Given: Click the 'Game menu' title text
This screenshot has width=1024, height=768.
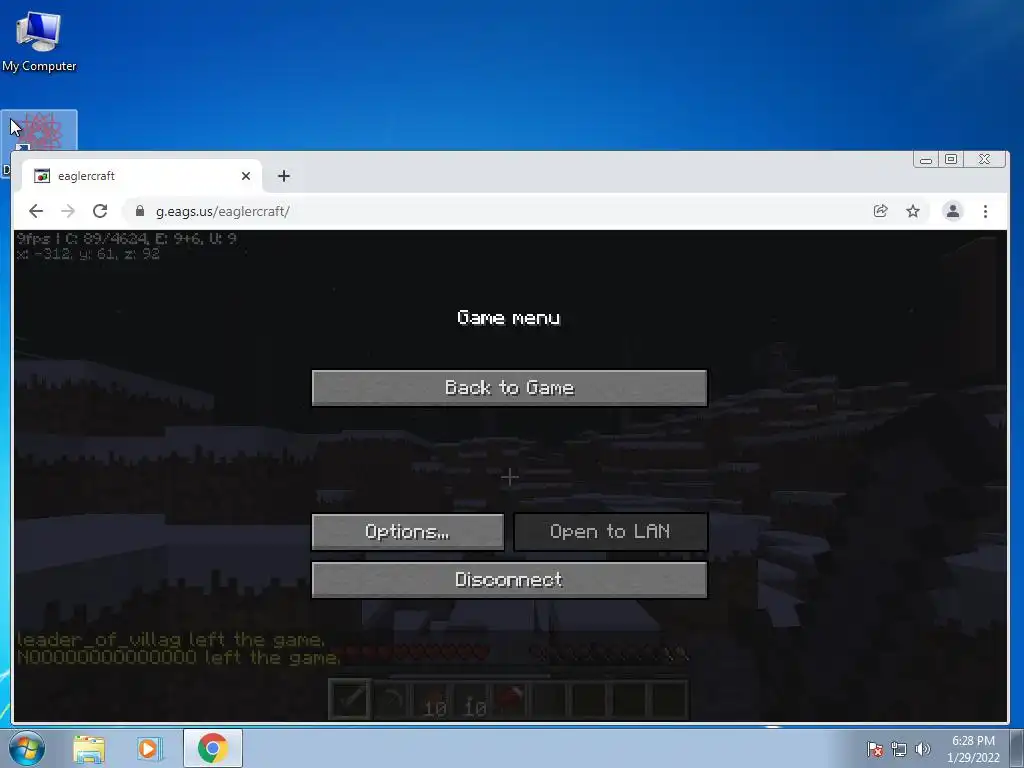Looking at the screenshot, I should click(509, 318).
